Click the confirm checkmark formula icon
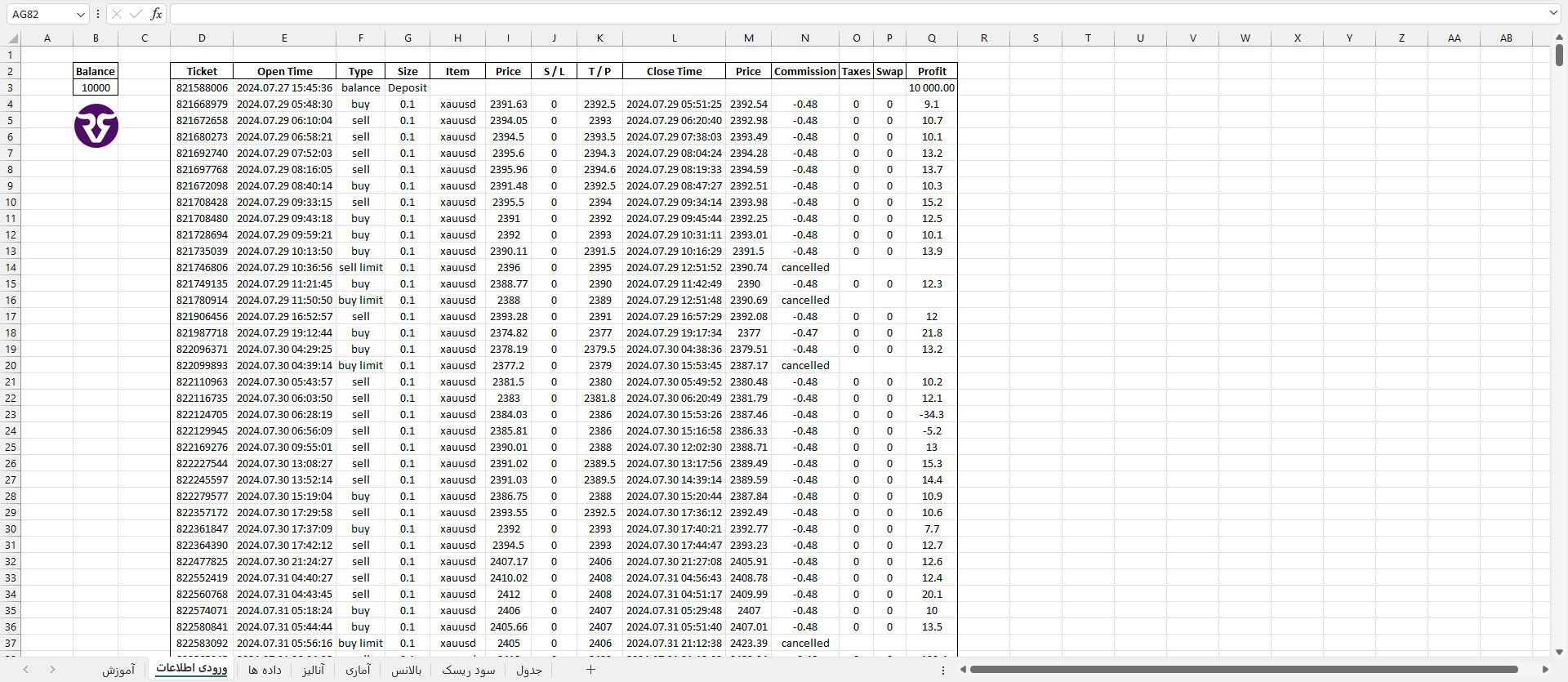The width and height of the screenshot is (1568, 682). click(136, 14)
